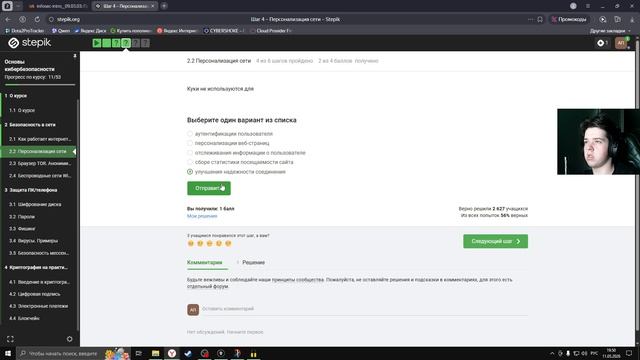Open File Explorer from the taskbar
This screenshot has height=360, width=640.
[x=156, y=353]
